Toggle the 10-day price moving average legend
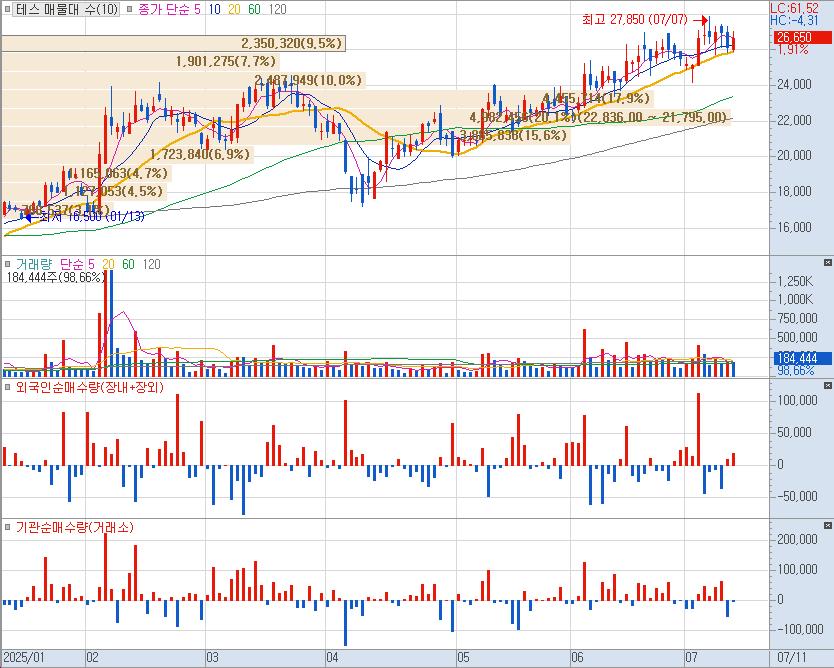The width and height of the screenshot is (834, 668). (214, 9)
